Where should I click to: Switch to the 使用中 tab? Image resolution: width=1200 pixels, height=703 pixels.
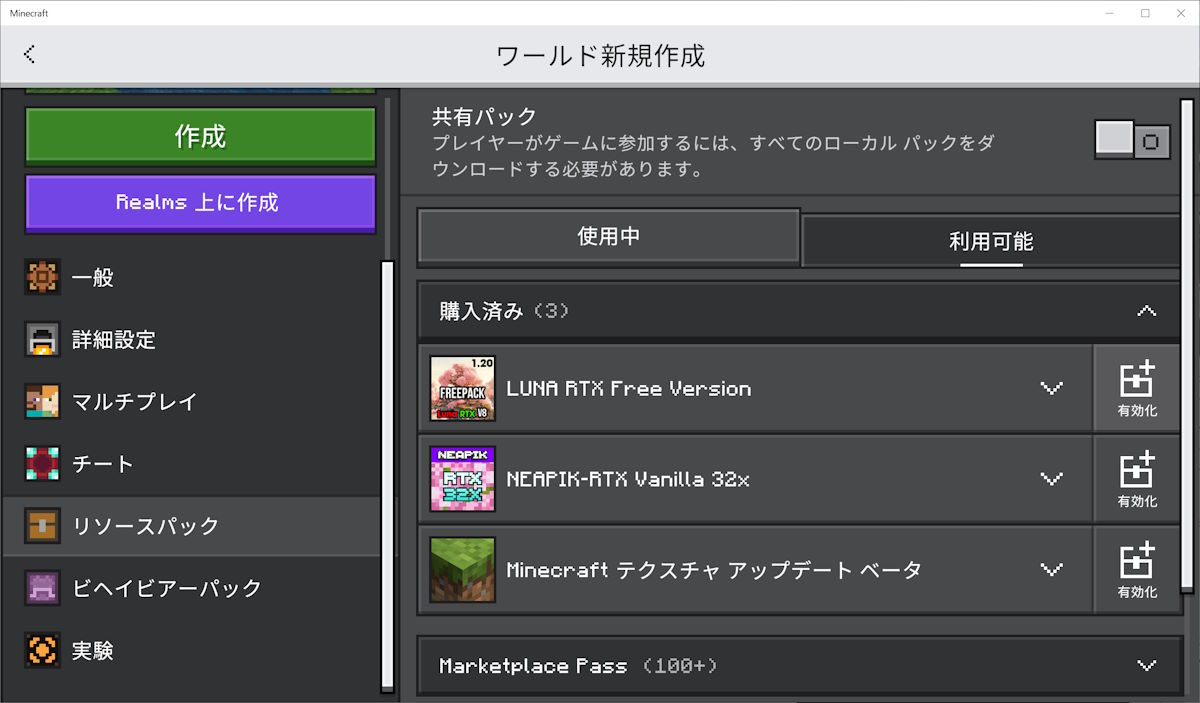pyautogui.click(x=609, y=237)
